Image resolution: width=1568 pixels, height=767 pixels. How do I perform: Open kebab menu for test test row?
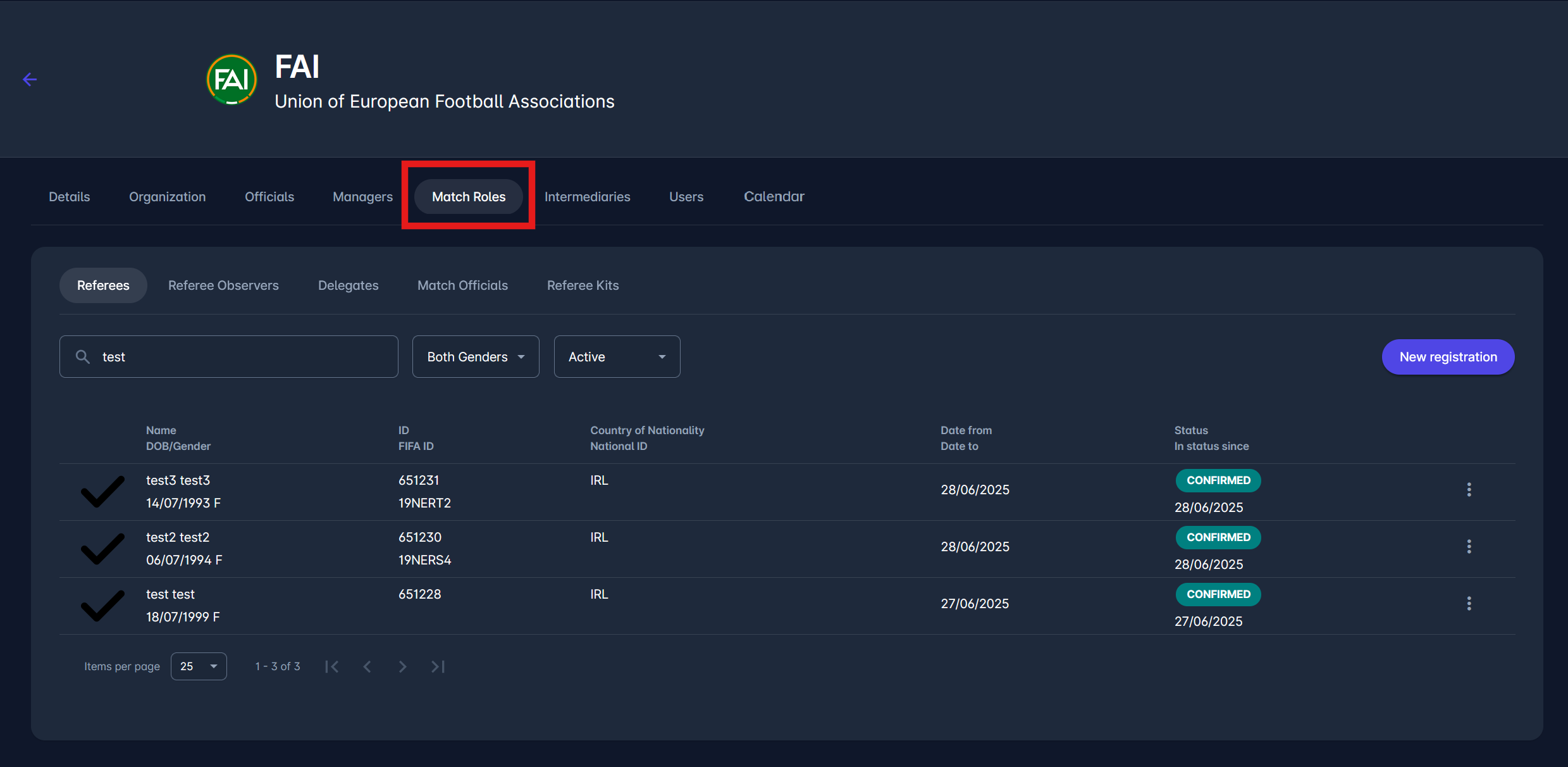click(1469, 603)
